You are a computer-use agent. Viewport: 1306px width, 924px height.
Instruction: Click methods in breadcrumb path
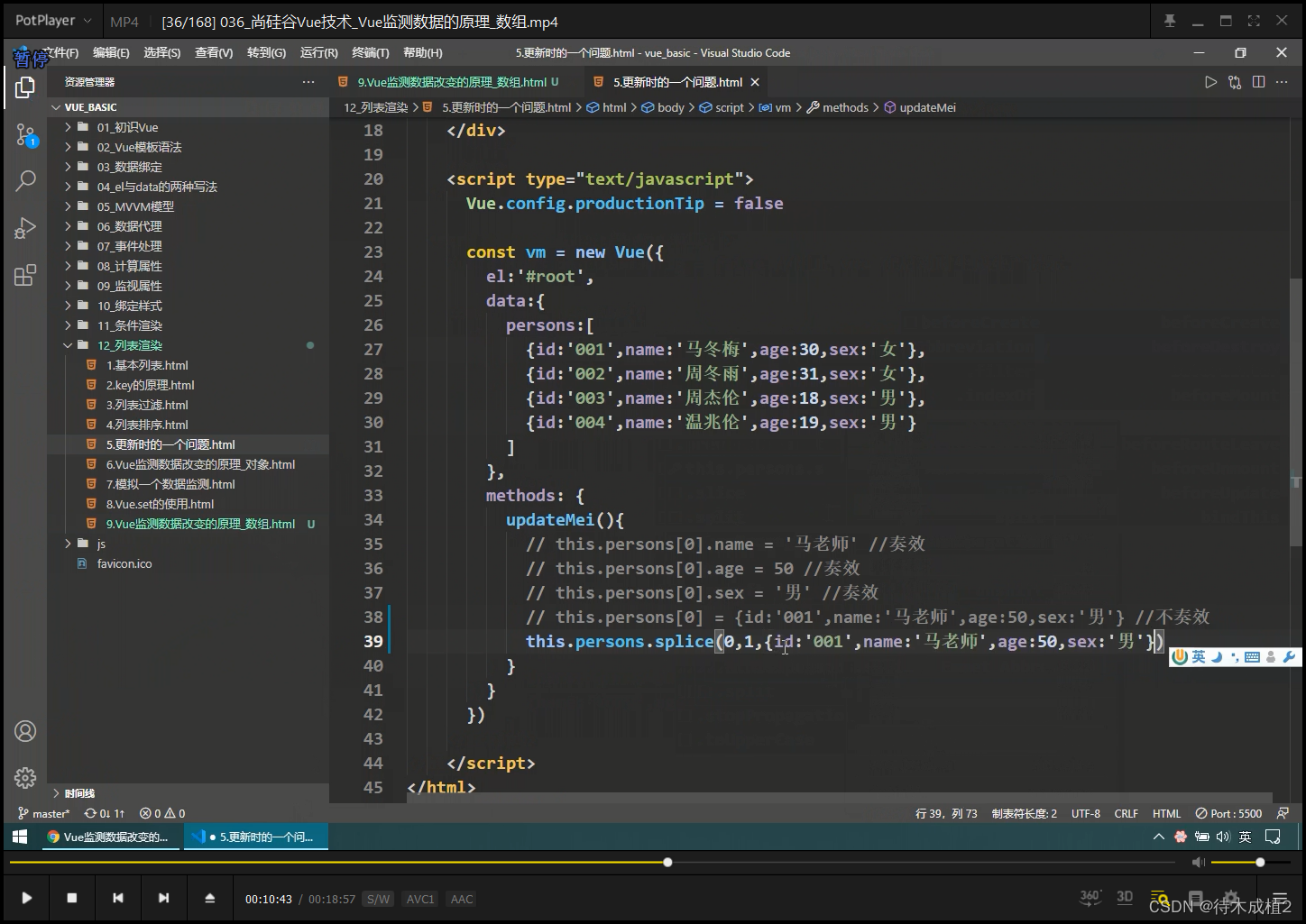pos(838,107)
